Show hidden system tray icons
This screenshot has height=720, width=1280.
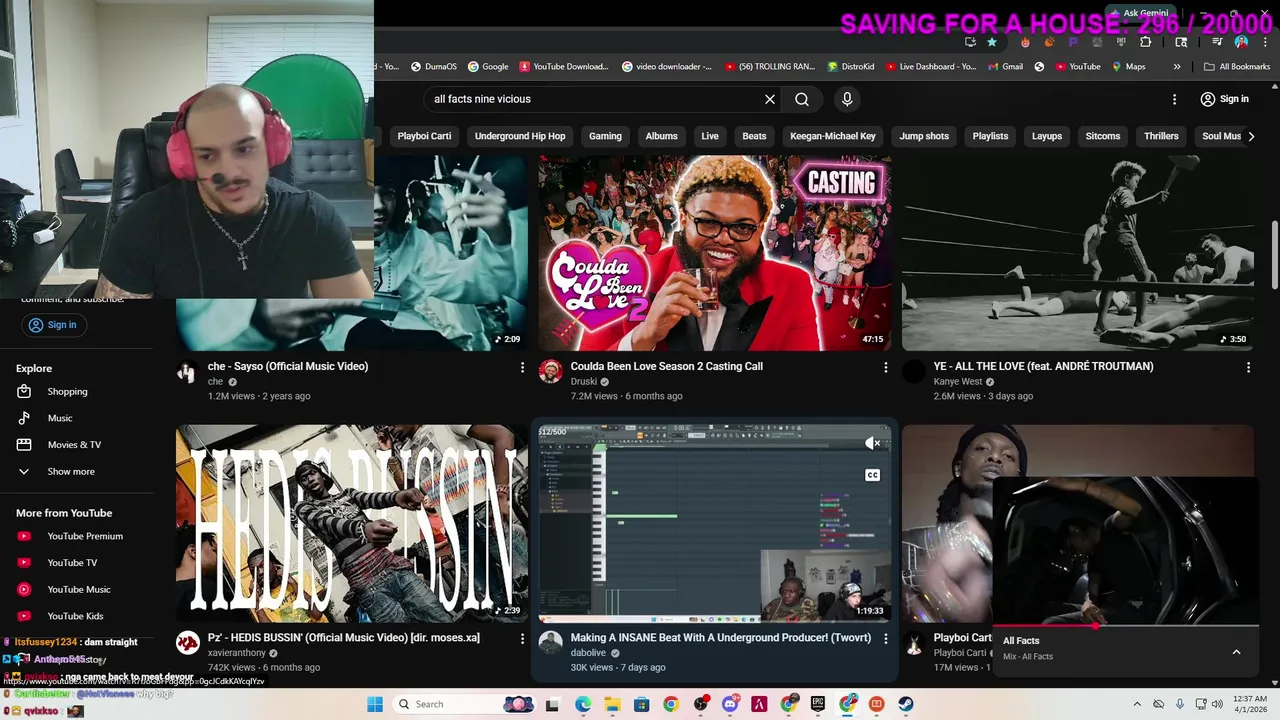pos(1137,704)
